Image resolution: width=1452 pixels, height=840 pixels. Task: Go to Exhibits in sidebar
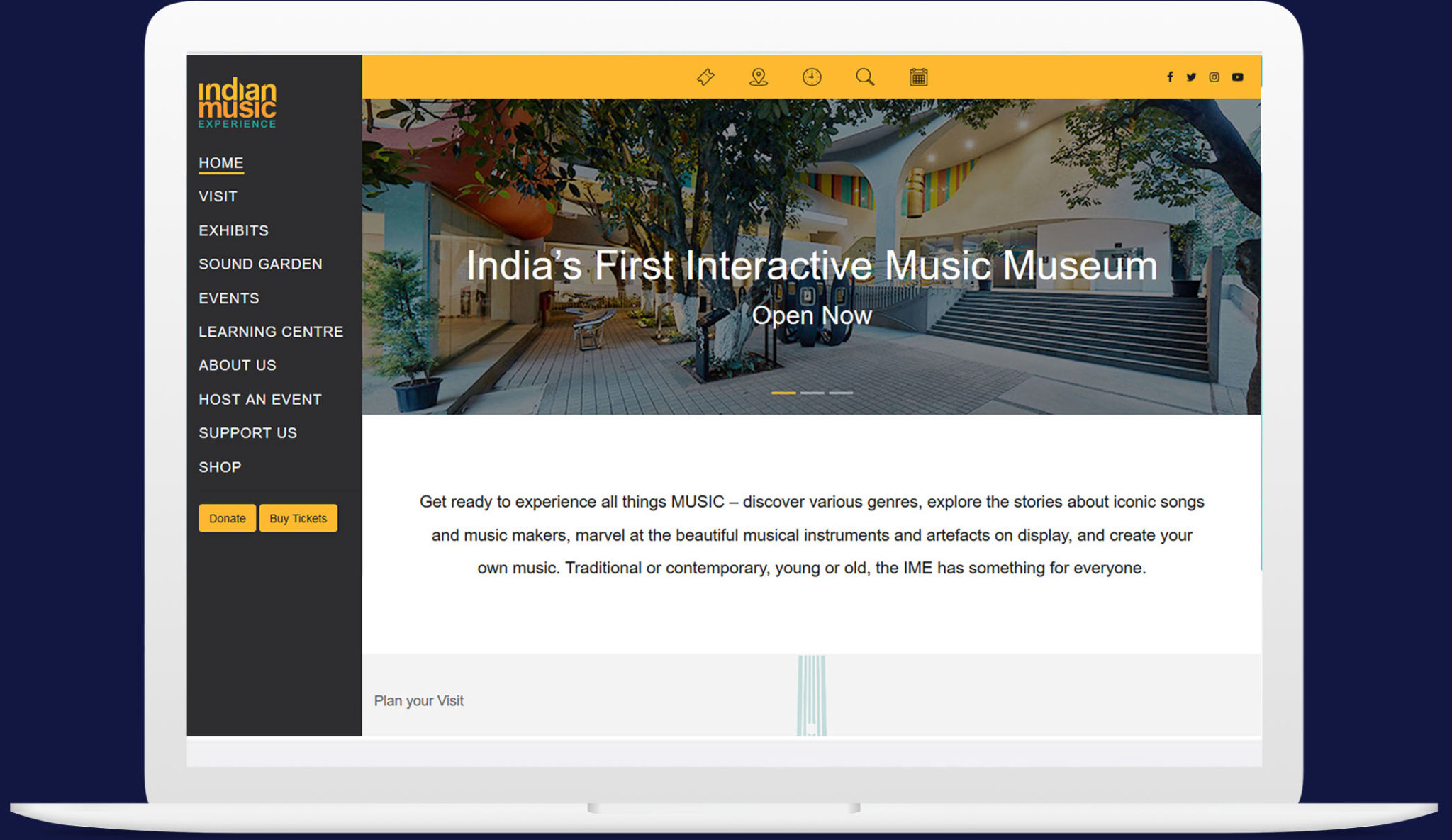point(233,230)
